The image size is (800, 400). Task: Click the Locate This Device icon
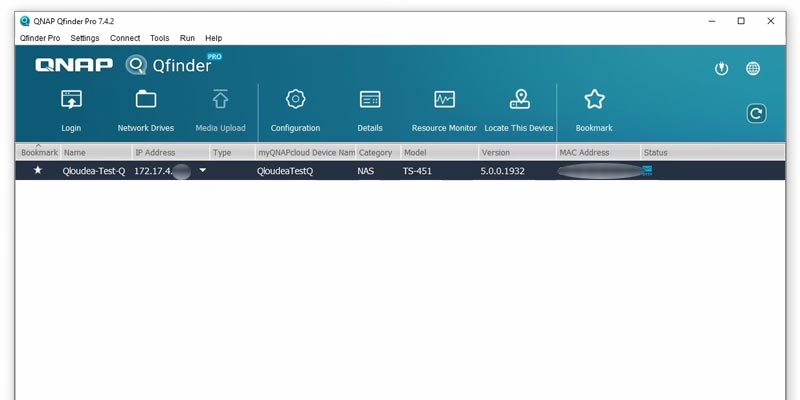tap(519, 99)
